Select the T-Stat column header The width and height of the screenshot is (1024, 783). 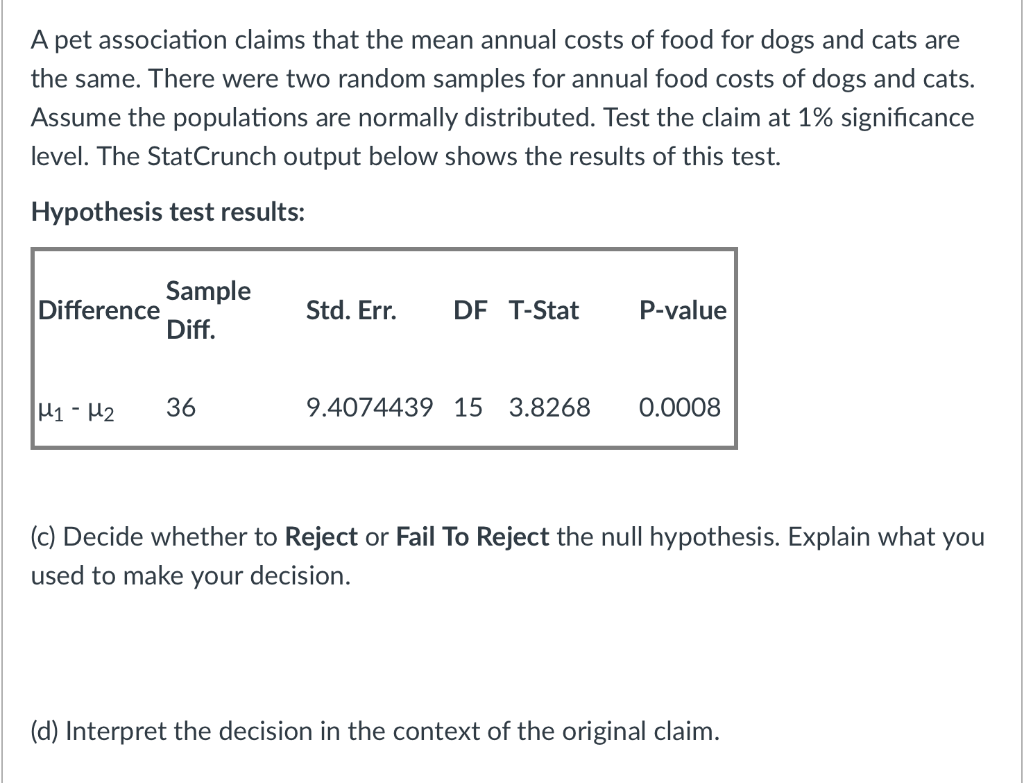544,310
